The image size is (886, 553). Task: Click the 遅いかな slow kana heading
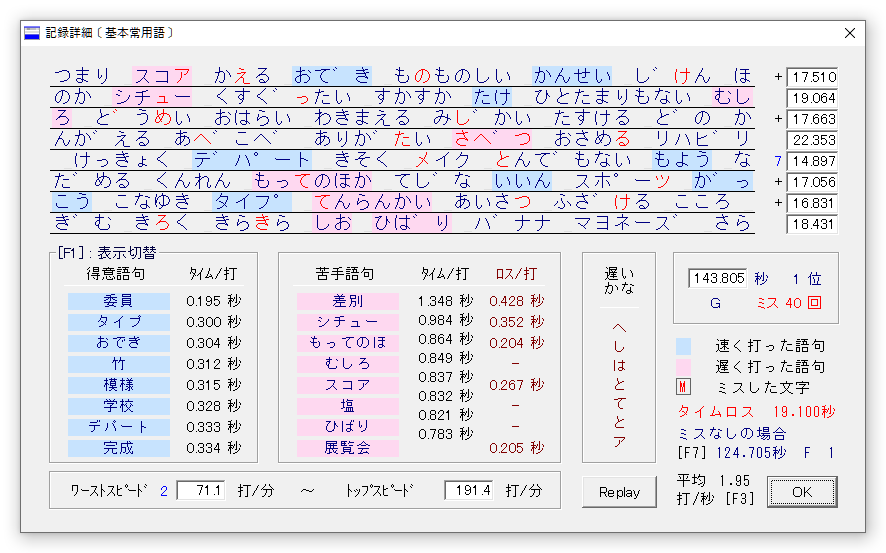pos(619,281)
